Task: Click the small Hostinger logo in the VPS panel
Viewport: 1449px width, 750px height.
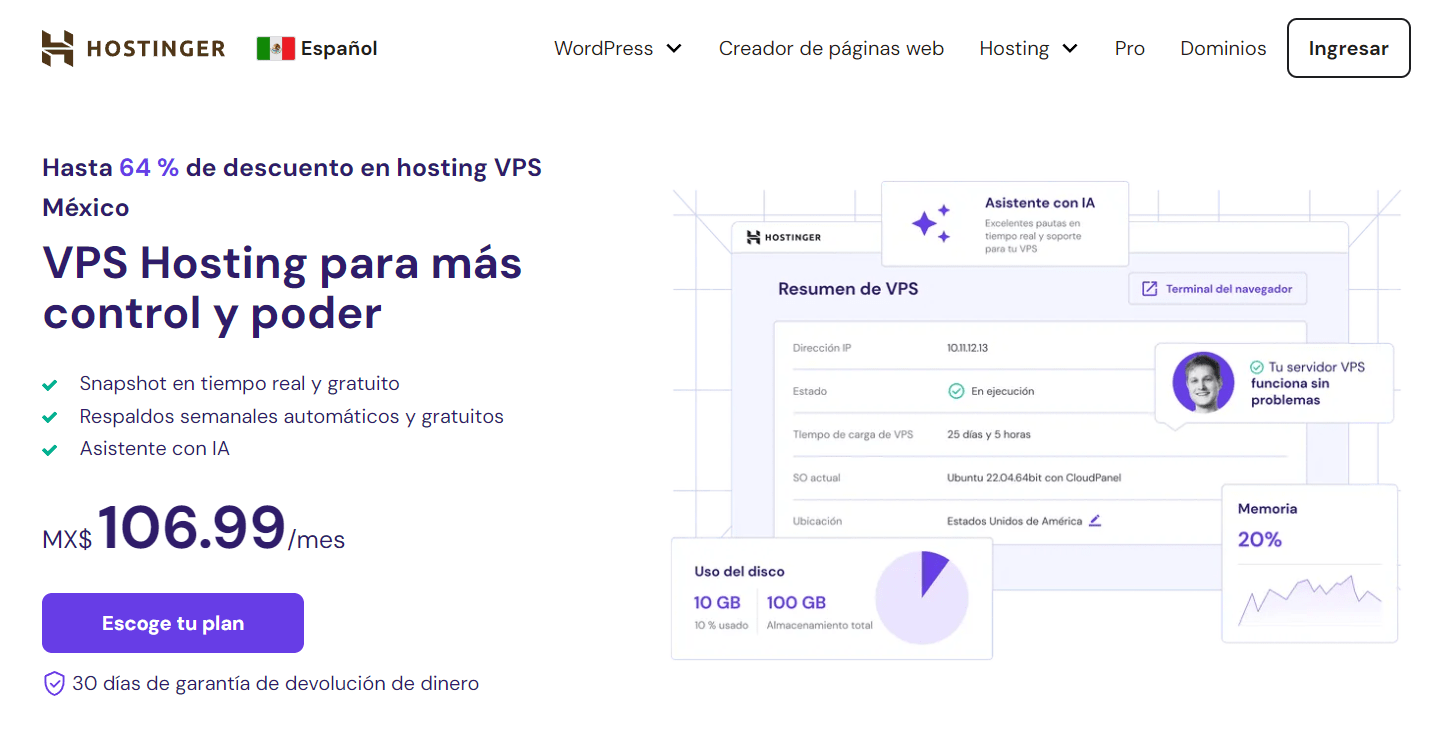Action: point(784,237)
